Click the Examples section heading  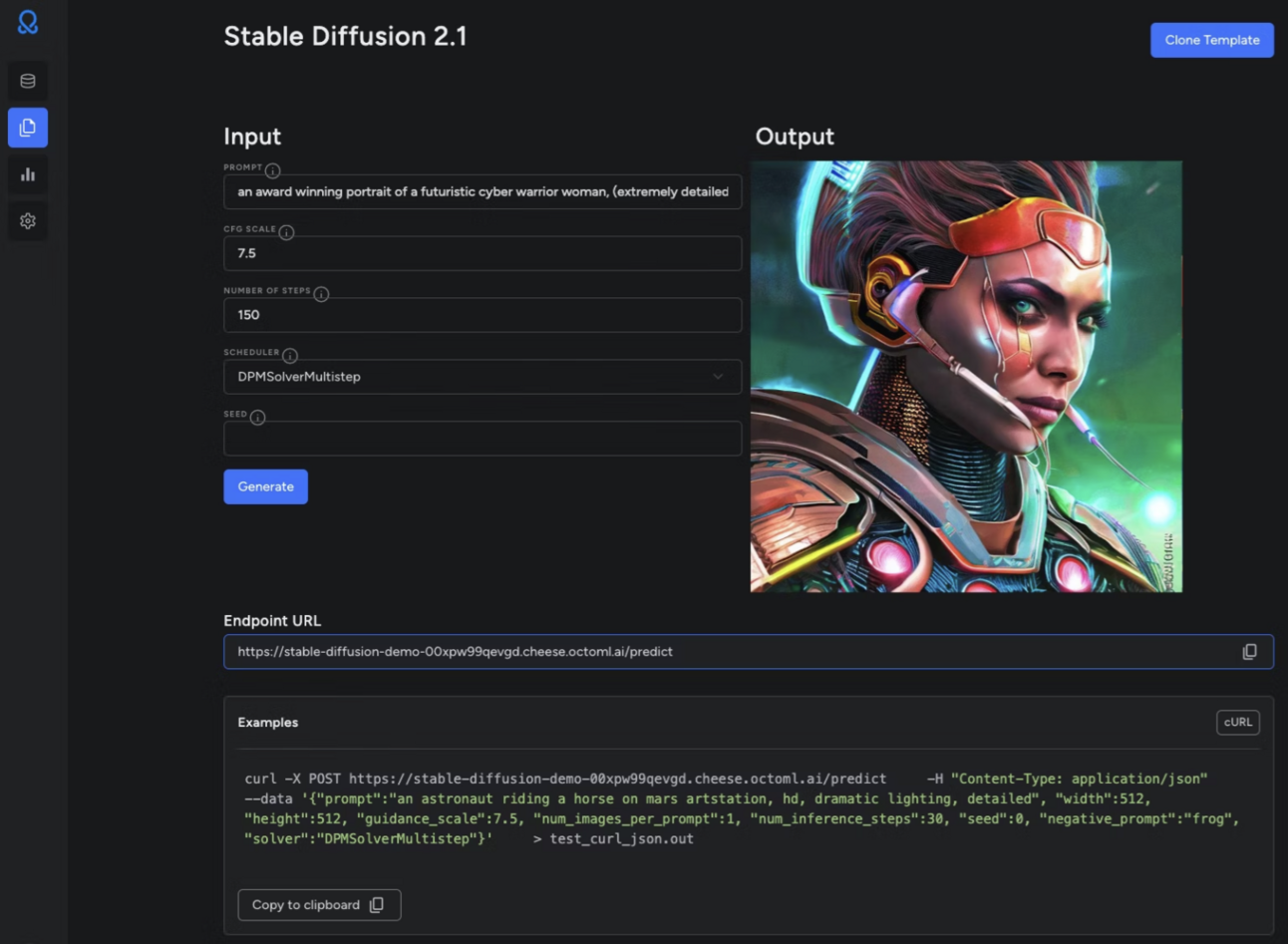[x=268, y=723]
